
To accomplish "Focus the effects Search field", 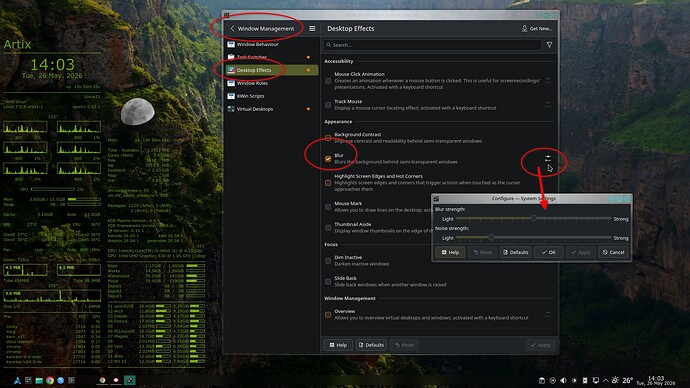I will [433, 45].
